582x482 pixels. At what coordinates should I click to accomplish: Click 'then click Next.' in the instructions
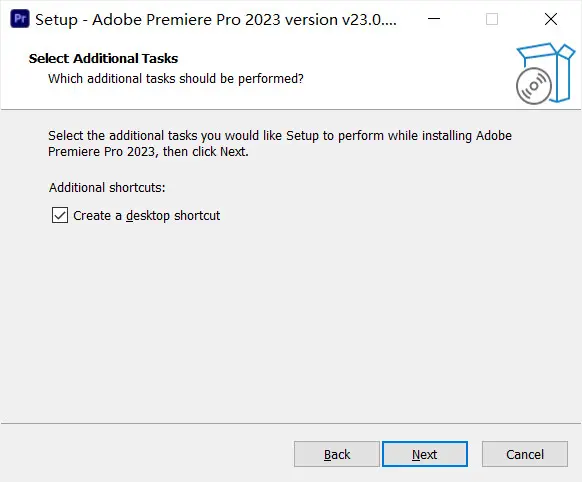click(206, 152)
